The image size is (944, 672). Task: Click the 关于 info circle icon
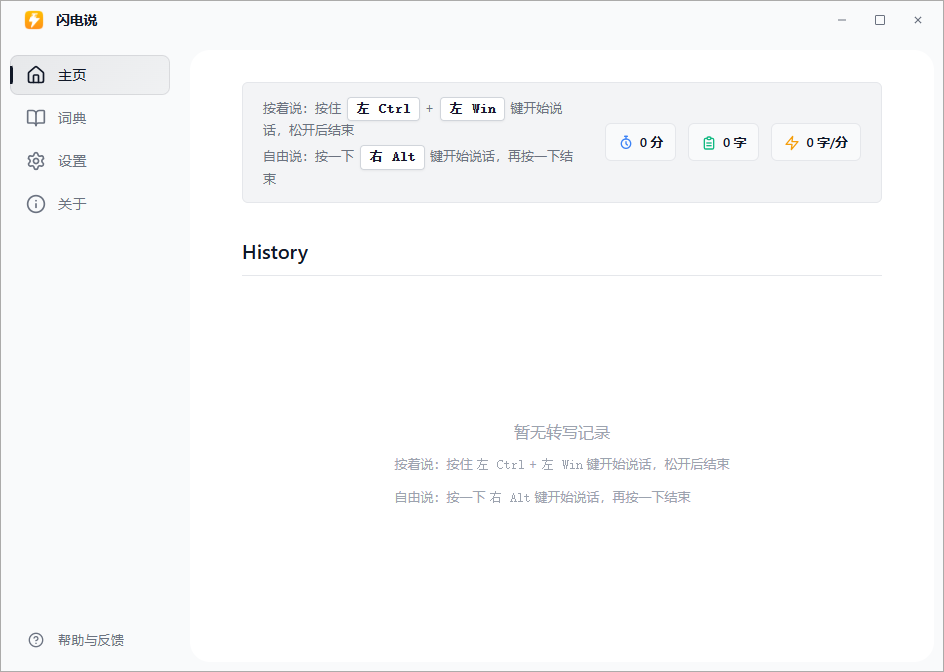click(36, 203)
